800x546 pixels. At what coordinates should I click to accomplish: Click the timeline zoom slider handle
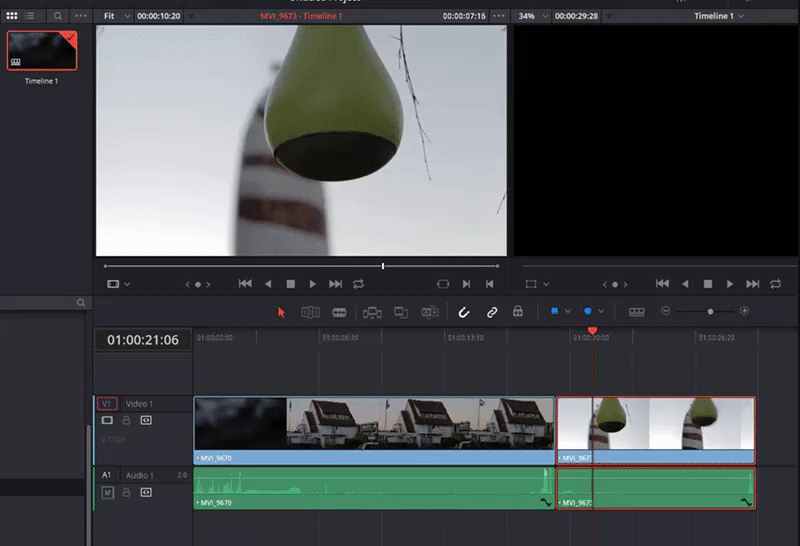click(711, 312)
